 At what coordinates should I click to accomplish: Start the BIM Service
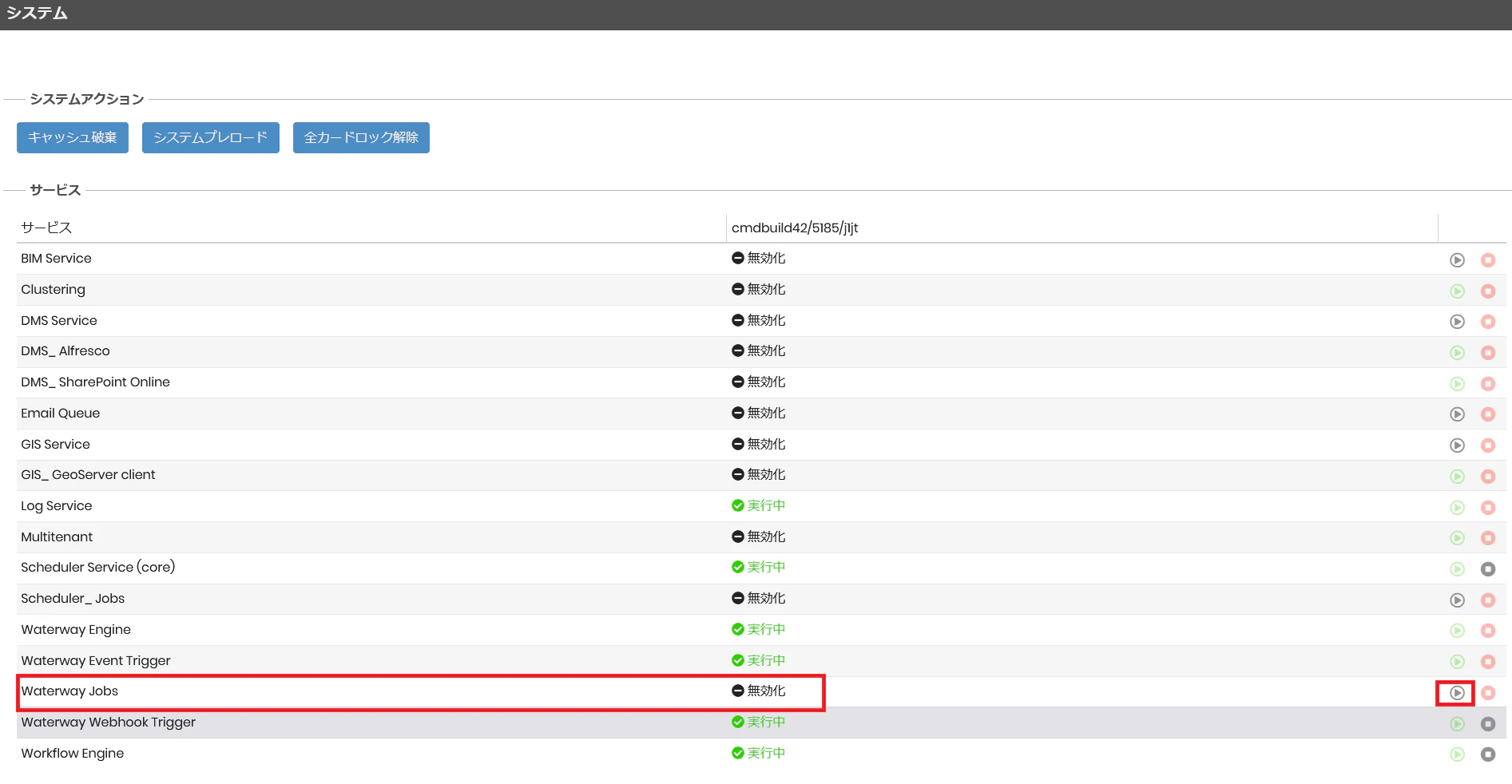(x=1457, y=259)
